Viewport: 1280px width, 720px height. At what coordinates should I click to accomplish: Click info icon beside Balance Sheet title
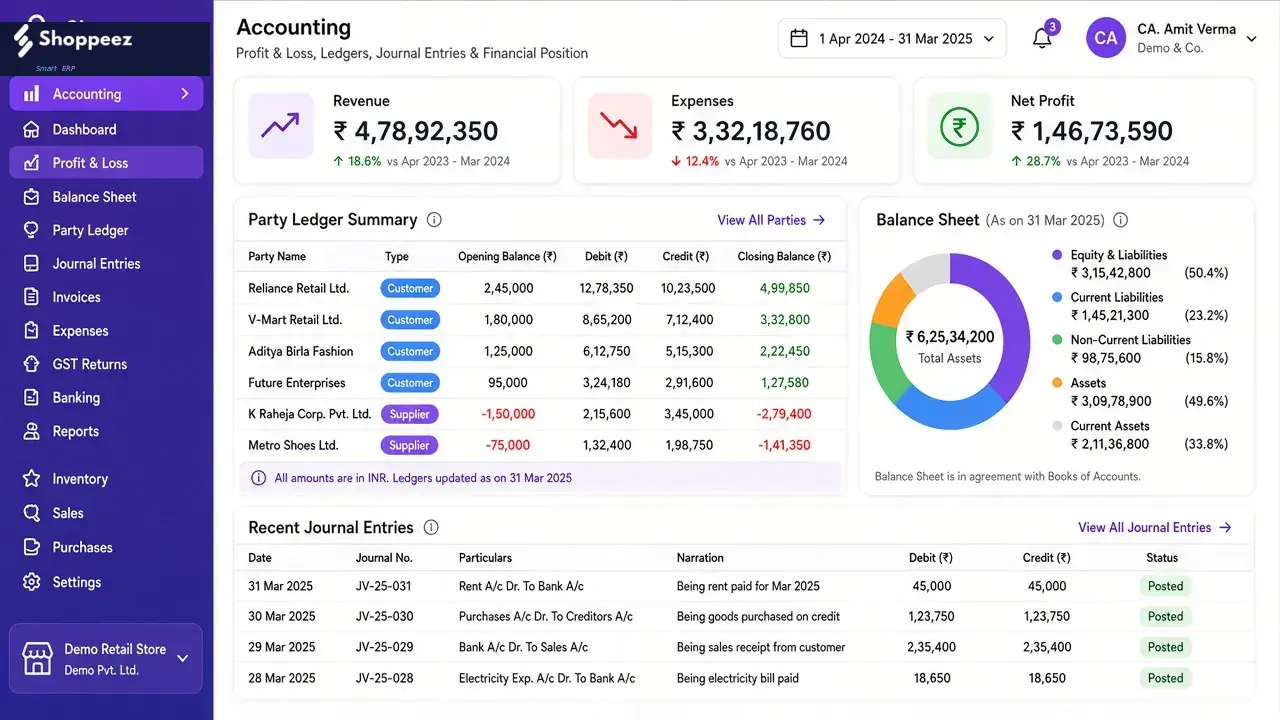click(x=1120, y=220)
